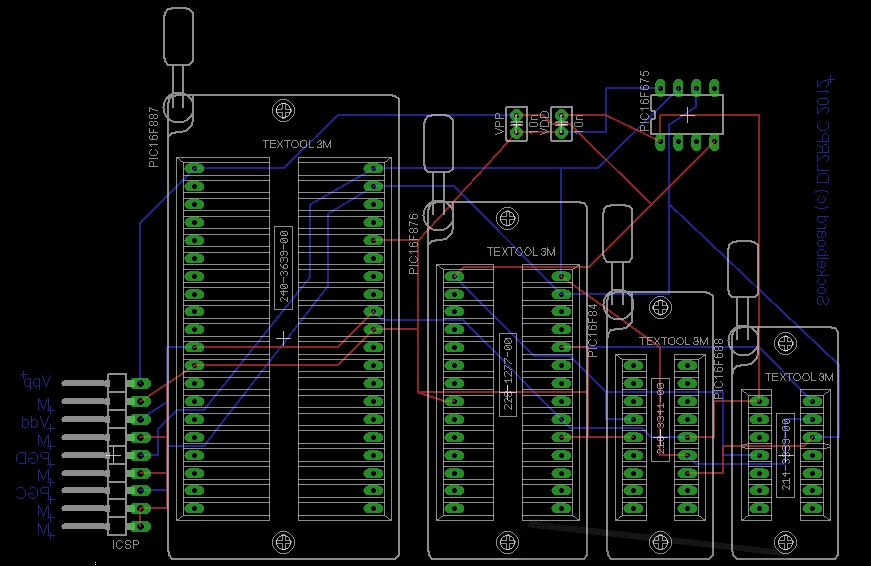Click the 214-3339-00 part number label
Image resolution: width=871 pixels, height=566 pixels.
pyautogui.click(x=785, y=455)
